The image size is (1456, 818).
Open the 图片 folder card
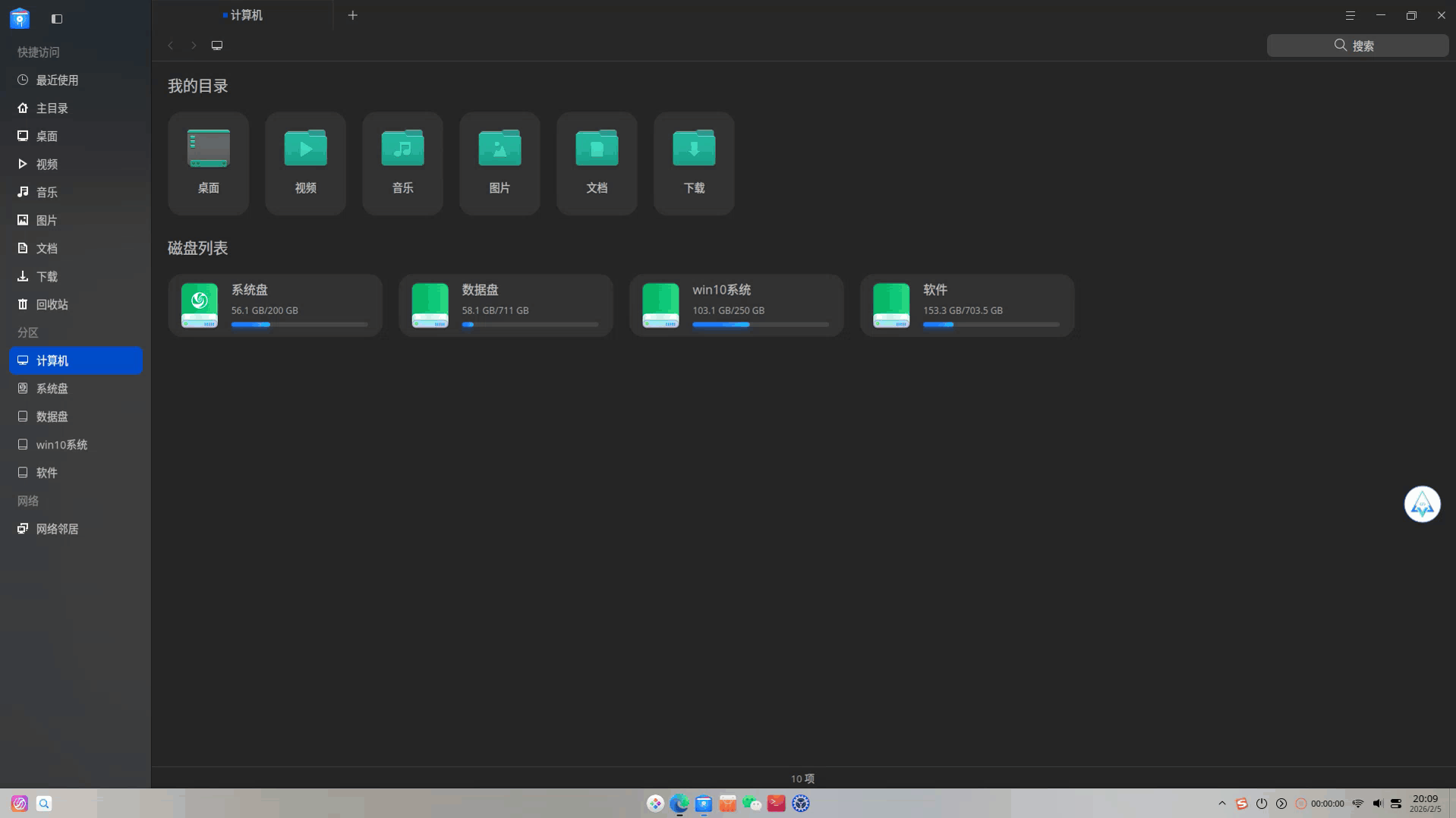tap(500, 163)
